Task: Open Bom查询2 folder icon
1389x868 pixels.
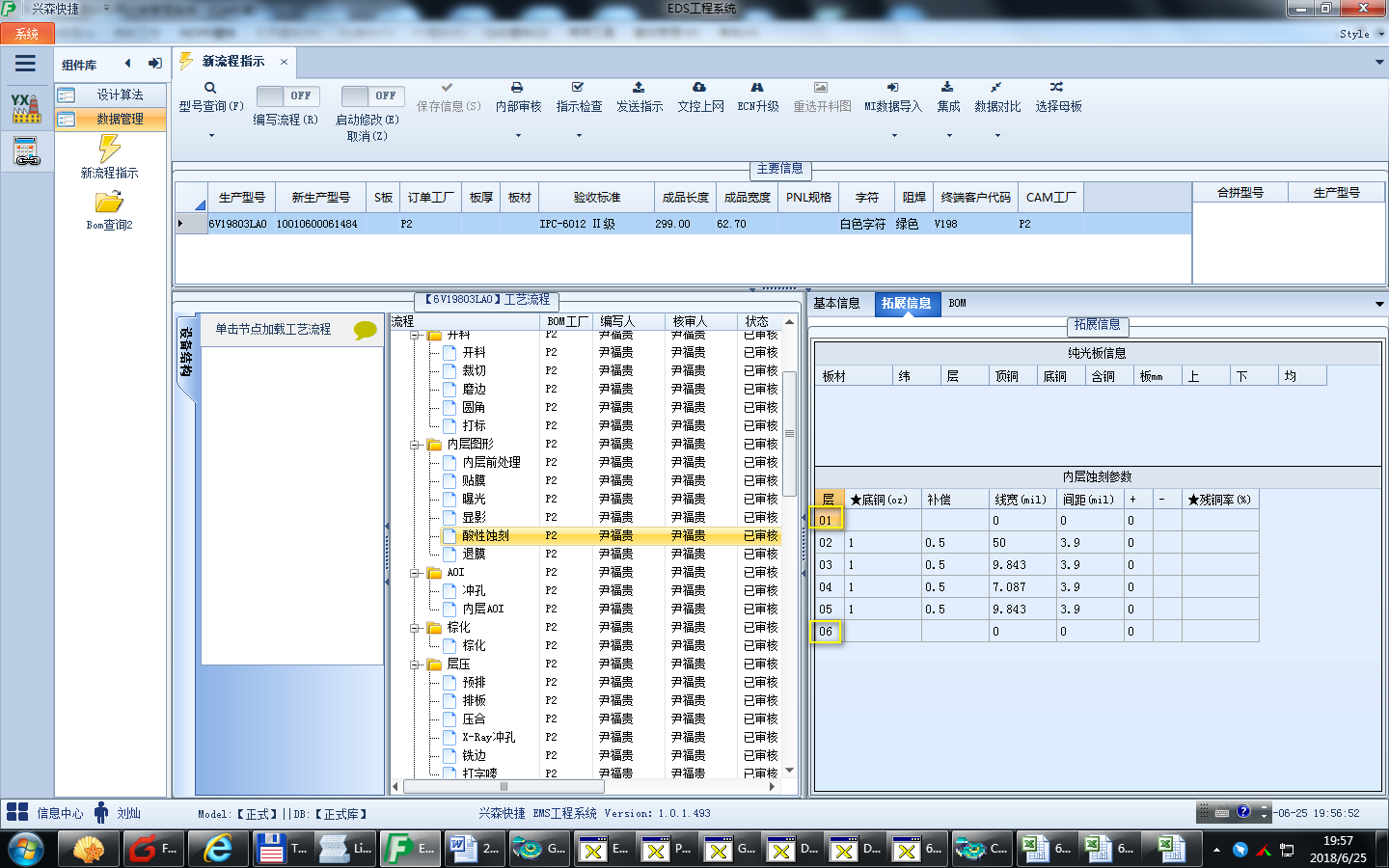Action: tap(109, 202)
